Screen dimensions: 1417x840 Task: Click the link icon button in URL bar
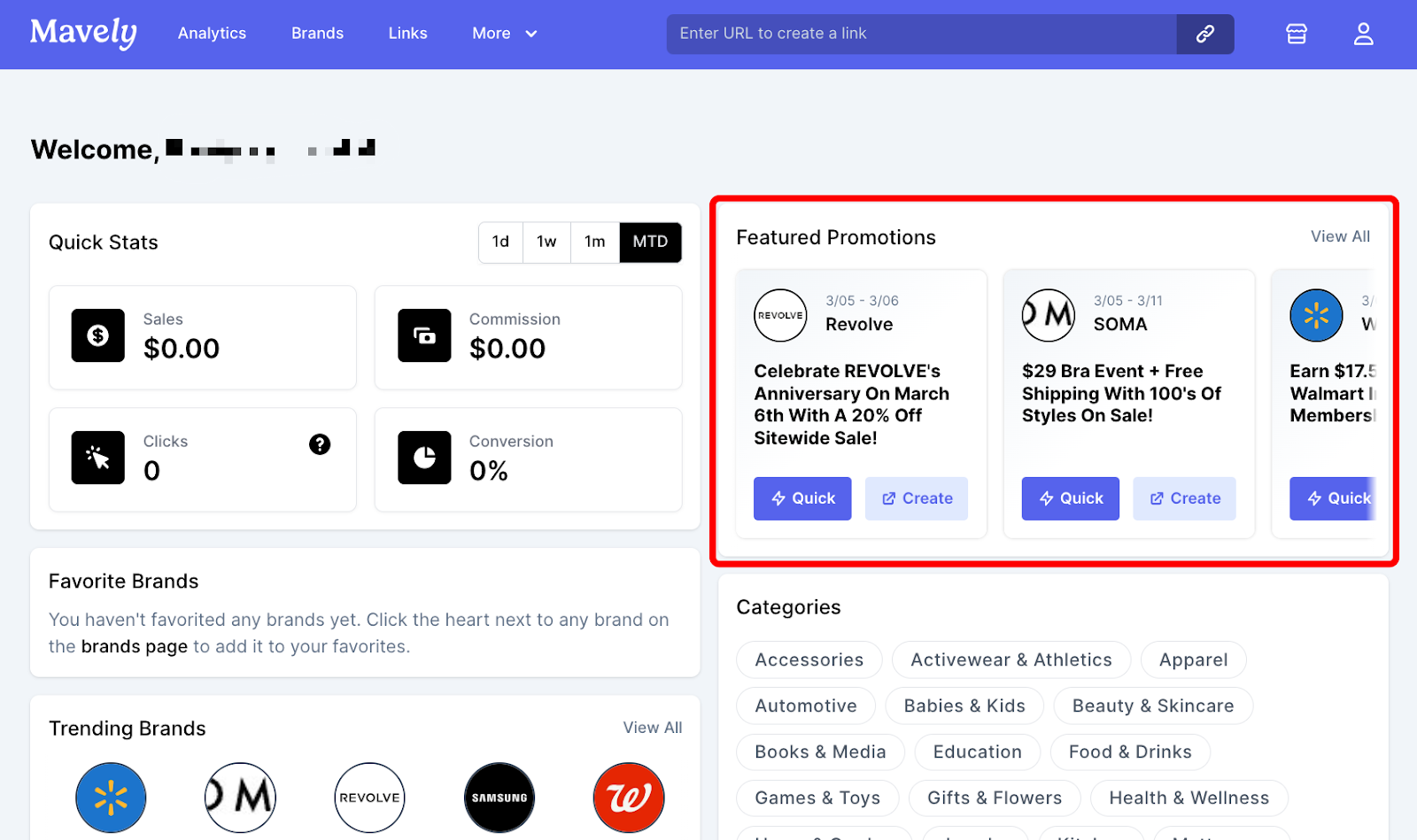pyautogui.click(x=1204, y=34)
